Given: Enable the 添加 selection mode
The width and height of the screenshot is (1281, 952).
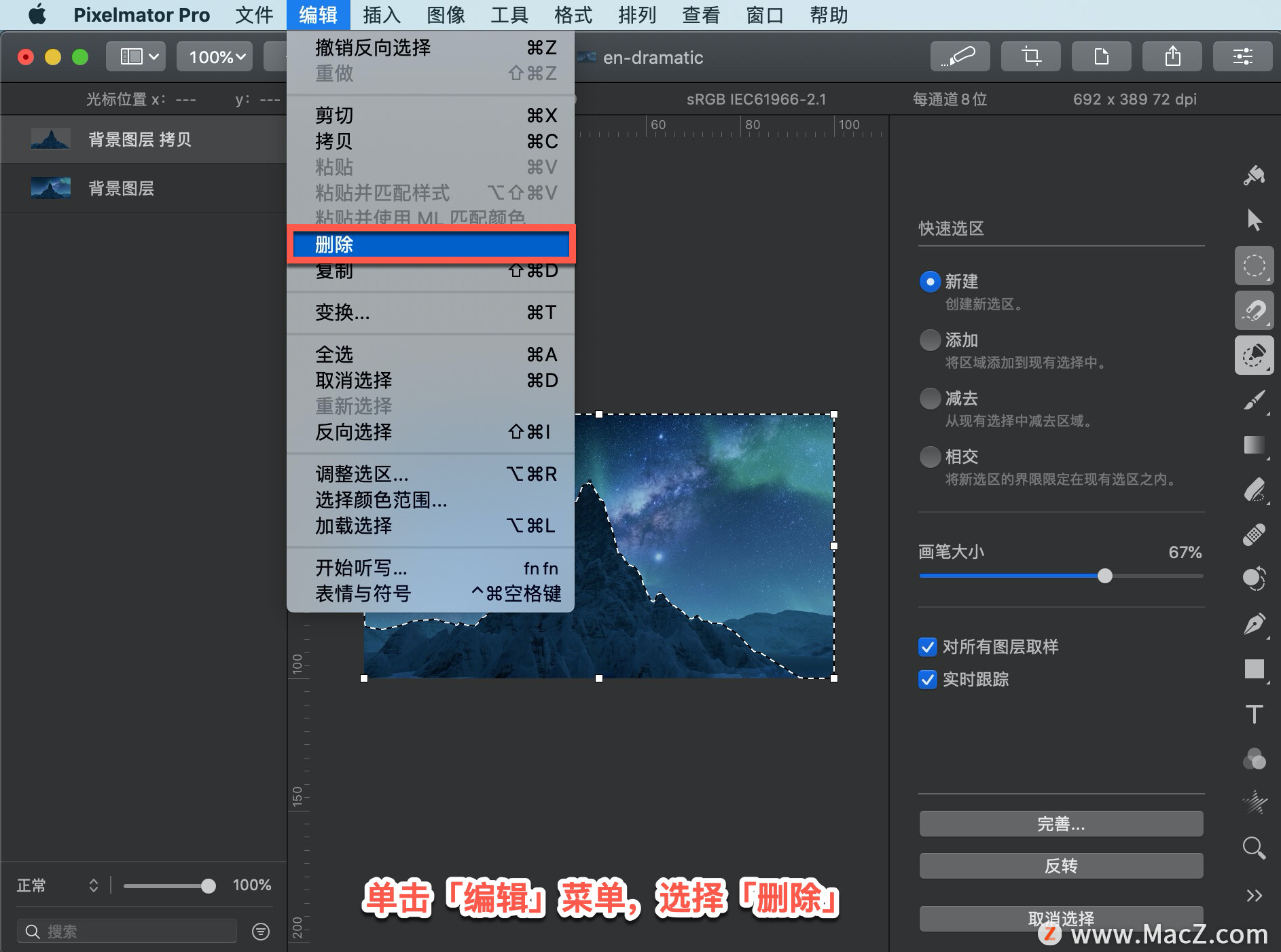Looking at the screenshot, I should [x=930, y=340].
